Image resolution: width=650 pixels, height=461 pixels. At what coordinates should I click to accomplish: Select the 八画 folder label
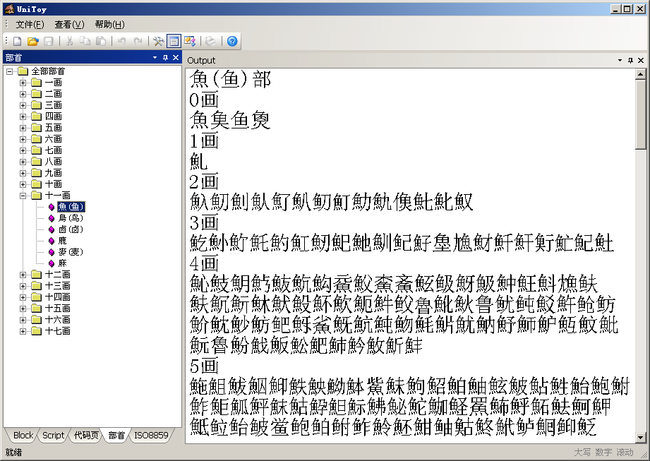point(53,162)
